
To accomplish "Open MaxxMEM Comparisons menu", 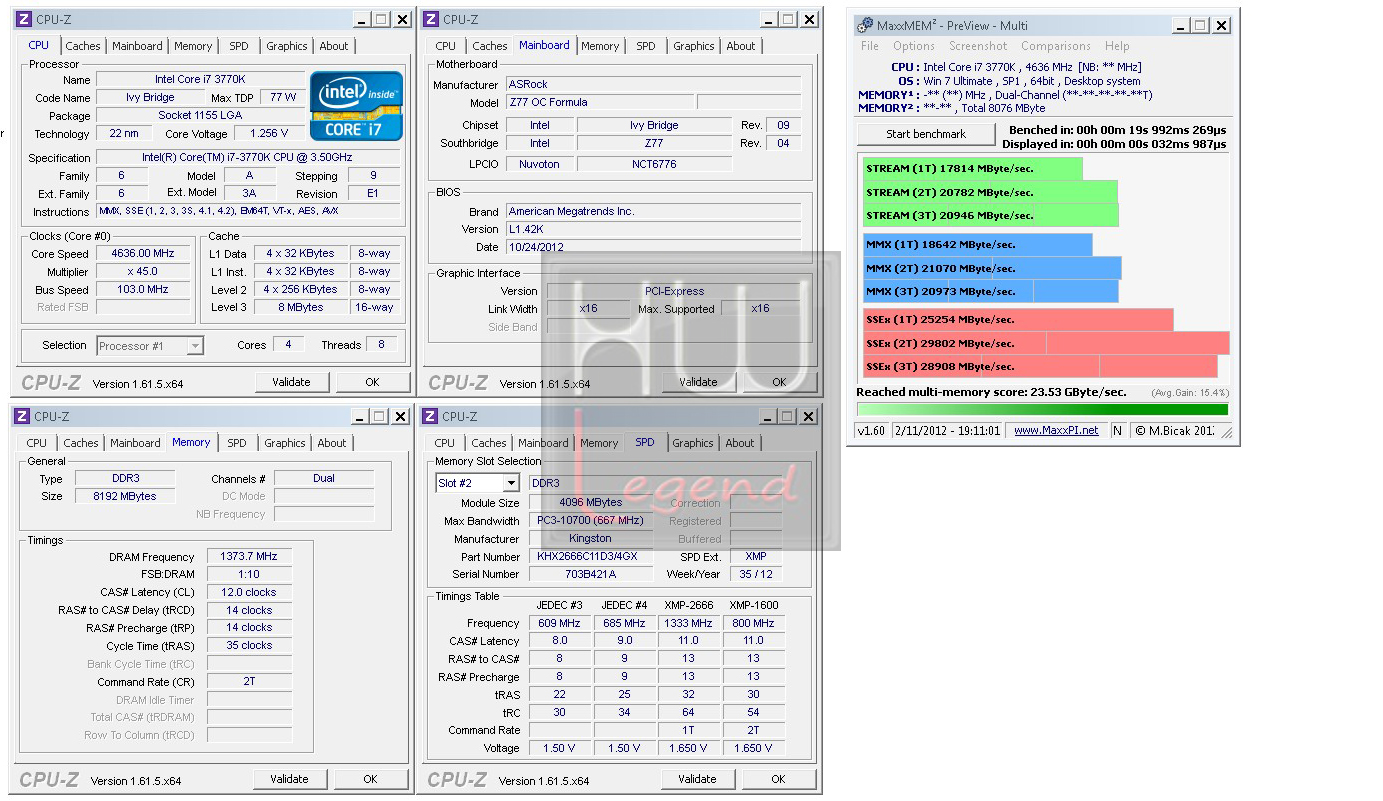I will [x=1056, y=46].
